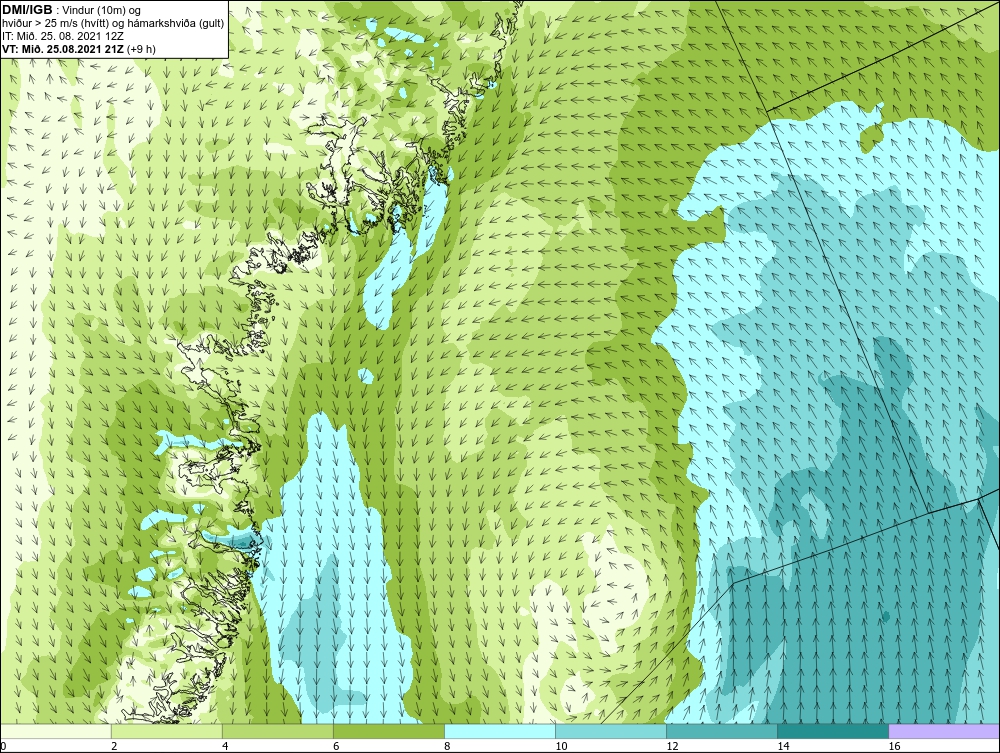
Task: Click the 'IT: Mið. 25. 08. 2021 12Z' line
Action: click(62, 36)
